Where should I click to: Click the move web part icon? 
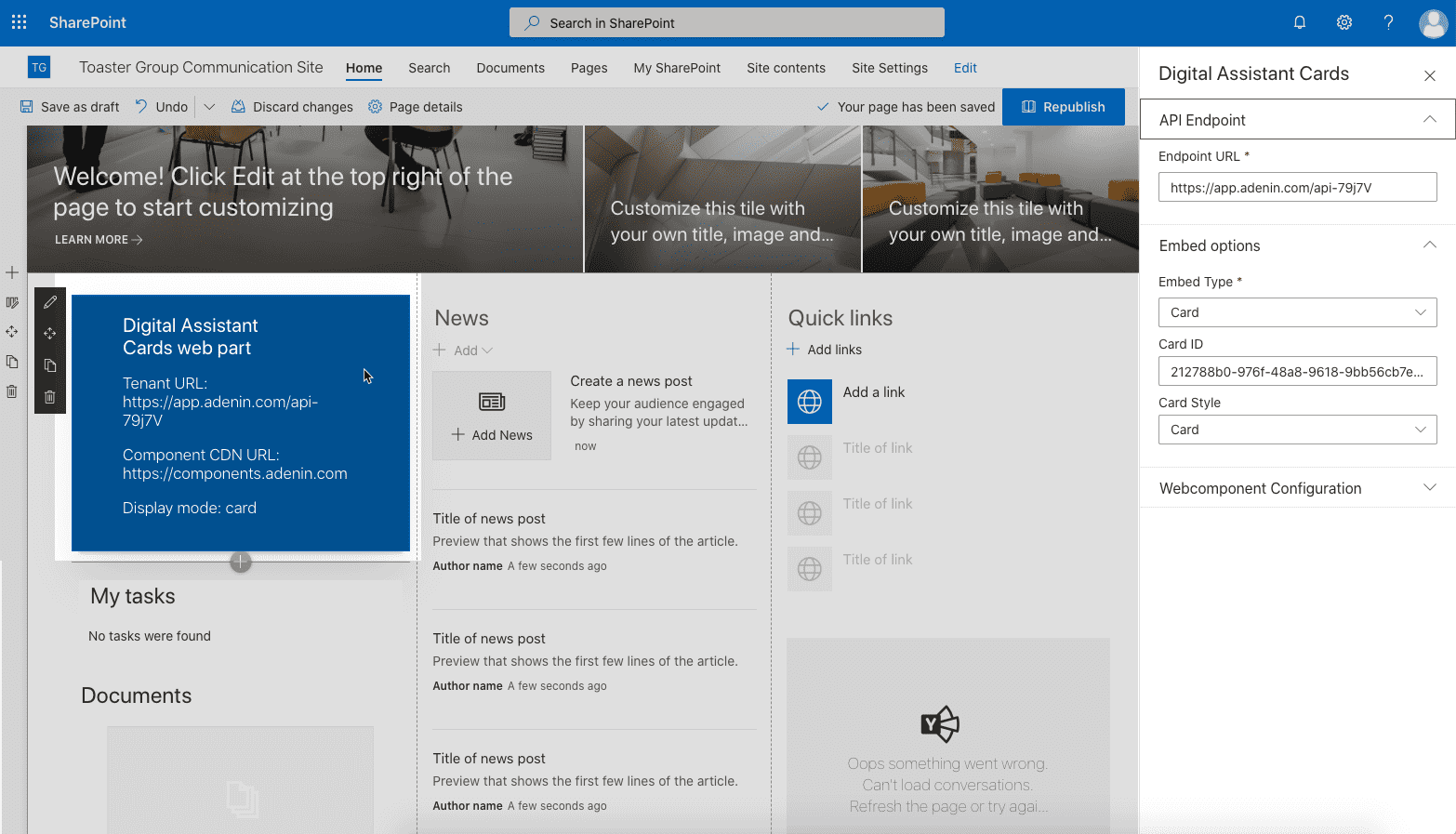(x=50, y=333)
